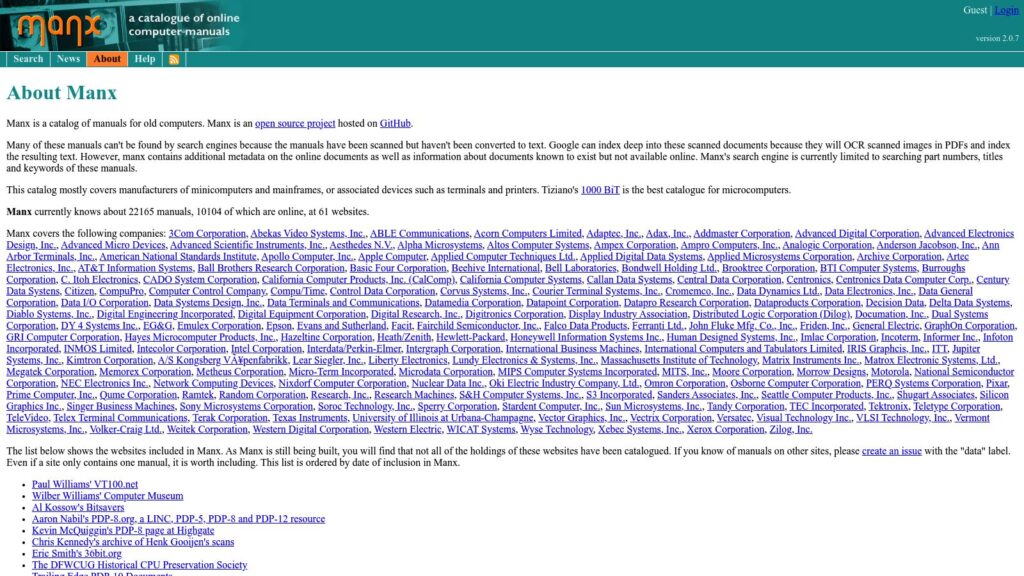
Task: Open Kevin McQuiggin's PDP-8 page link
Action: [x=123, y=531]
